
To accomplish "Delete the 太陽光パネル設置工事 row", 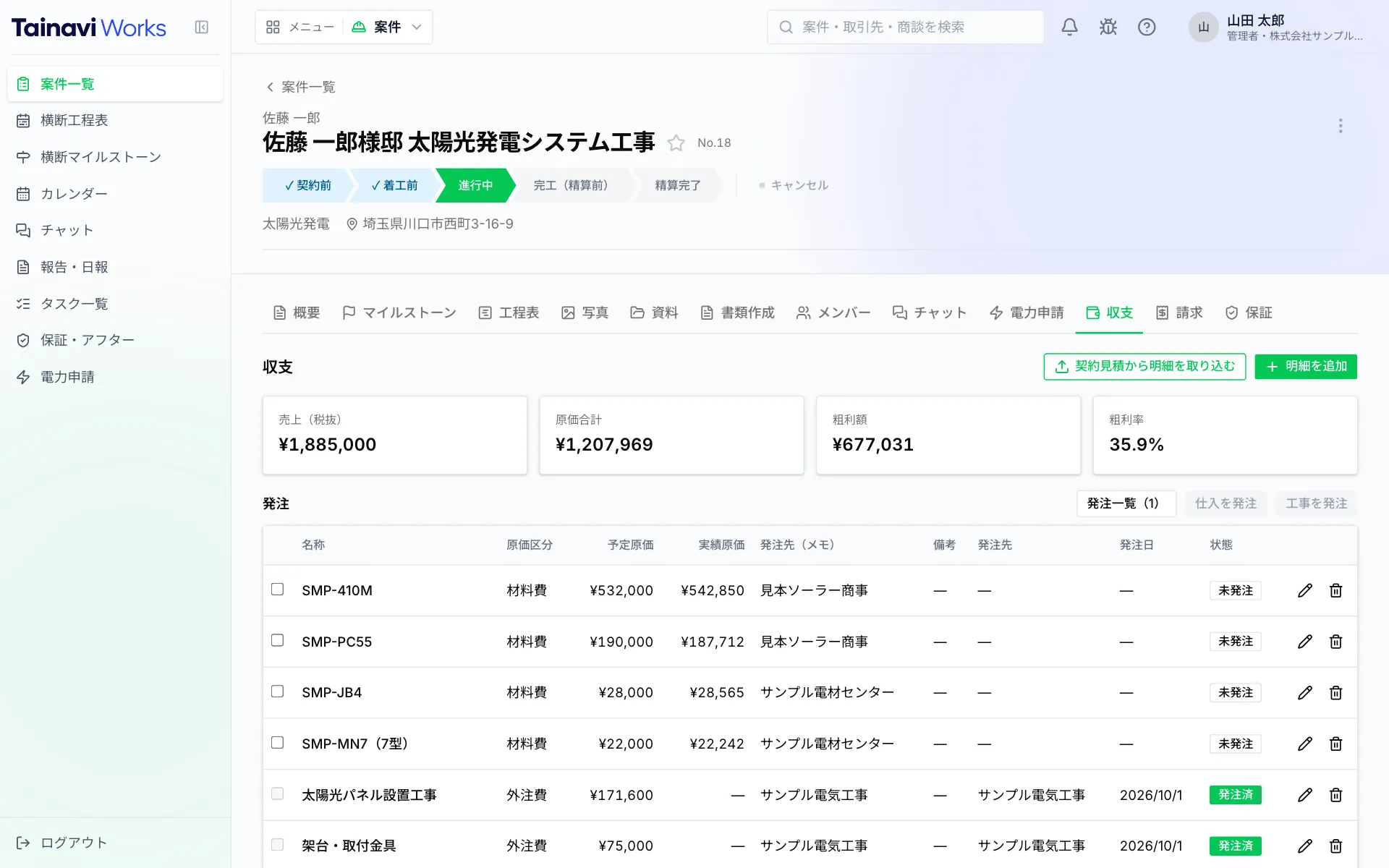I will coord(1335,795).
